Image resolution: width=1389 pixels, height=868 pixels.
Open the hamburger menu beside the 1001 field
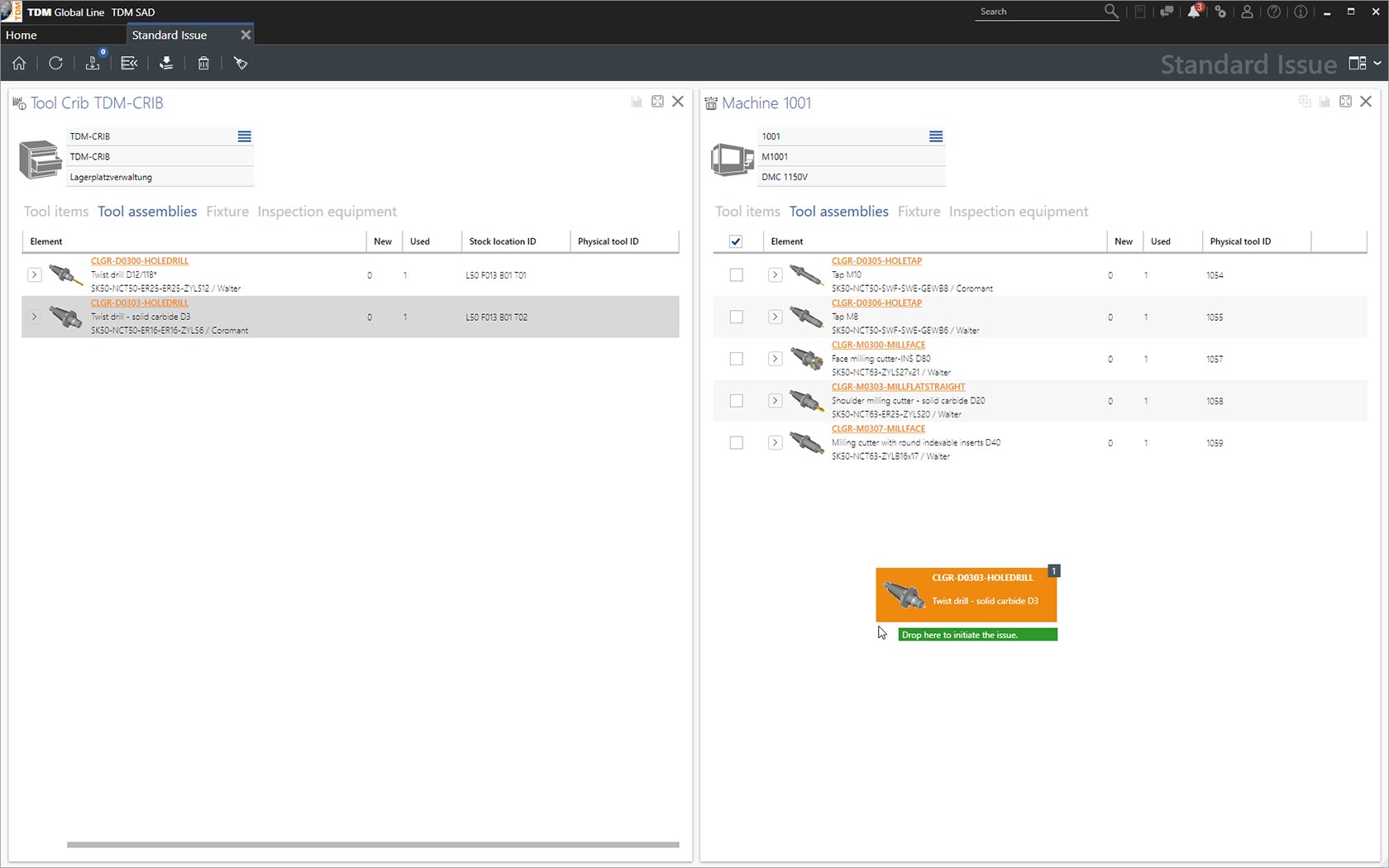tap(936, 136)
